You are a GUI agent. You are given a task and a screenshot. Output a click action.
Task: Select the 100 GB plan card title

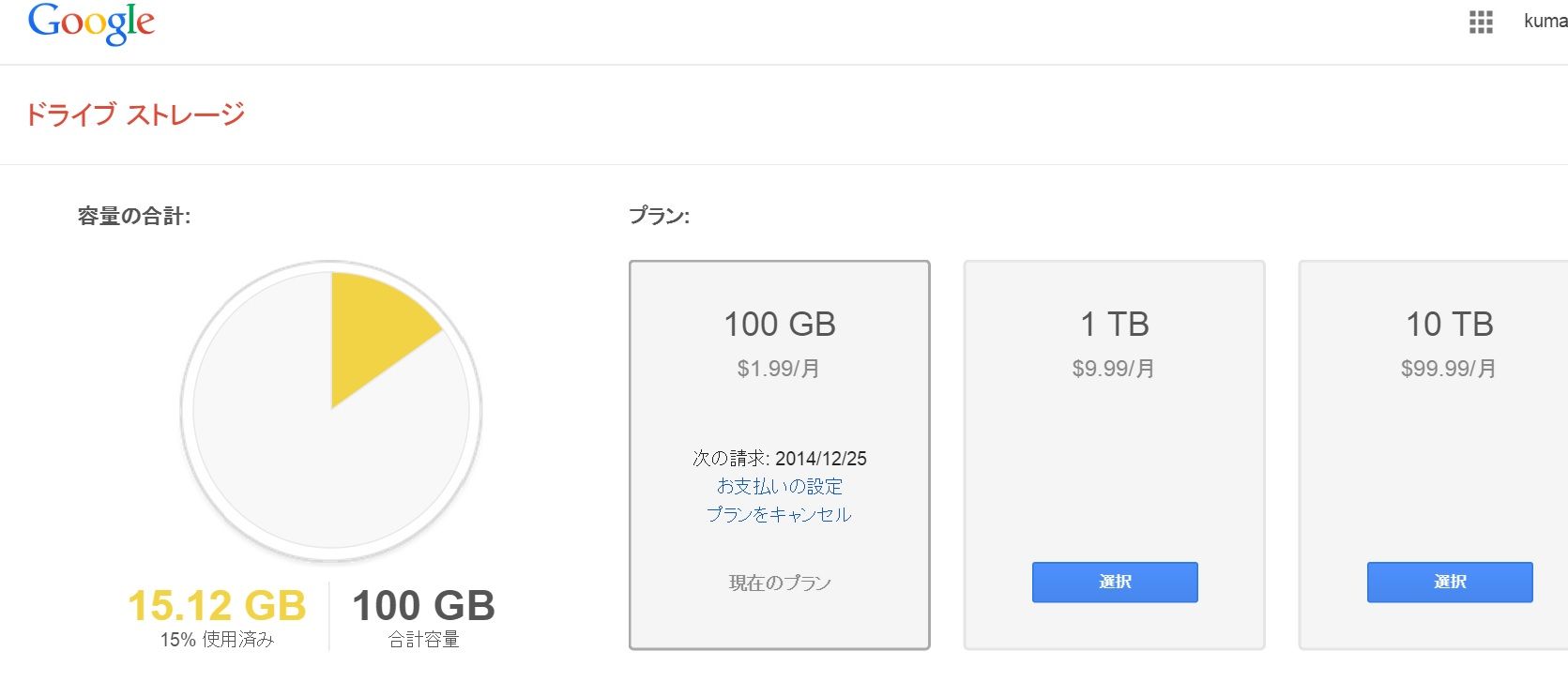[x=779, y=325]
